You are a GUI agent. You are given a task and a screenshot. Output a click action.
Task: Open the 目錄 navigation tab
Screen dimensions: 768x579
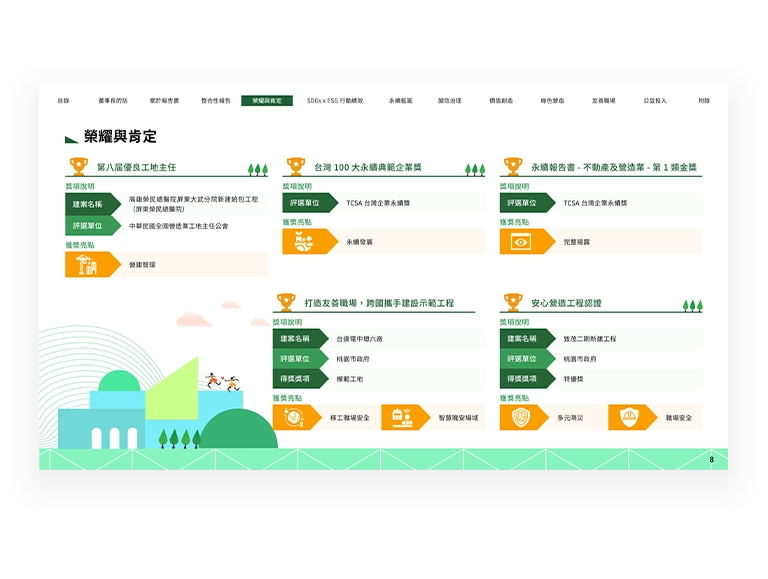[63, 100]
